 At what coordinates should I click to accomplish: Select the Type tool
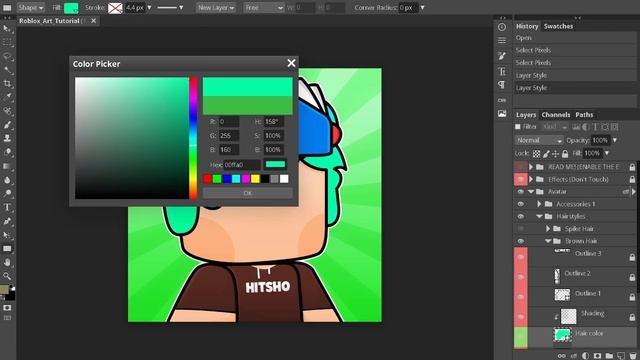click(7, 207)
